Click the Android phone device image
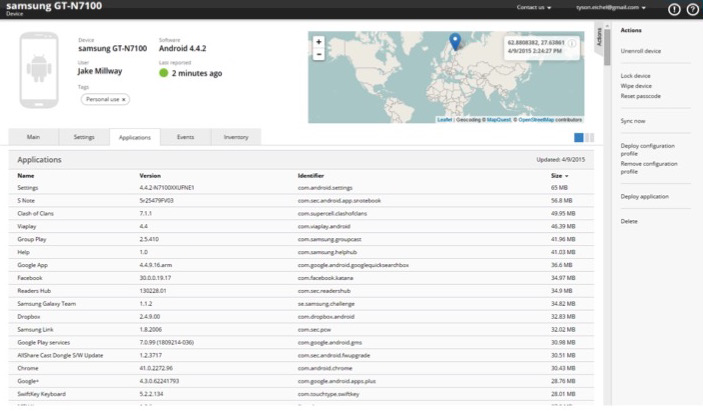 [39, 70]
